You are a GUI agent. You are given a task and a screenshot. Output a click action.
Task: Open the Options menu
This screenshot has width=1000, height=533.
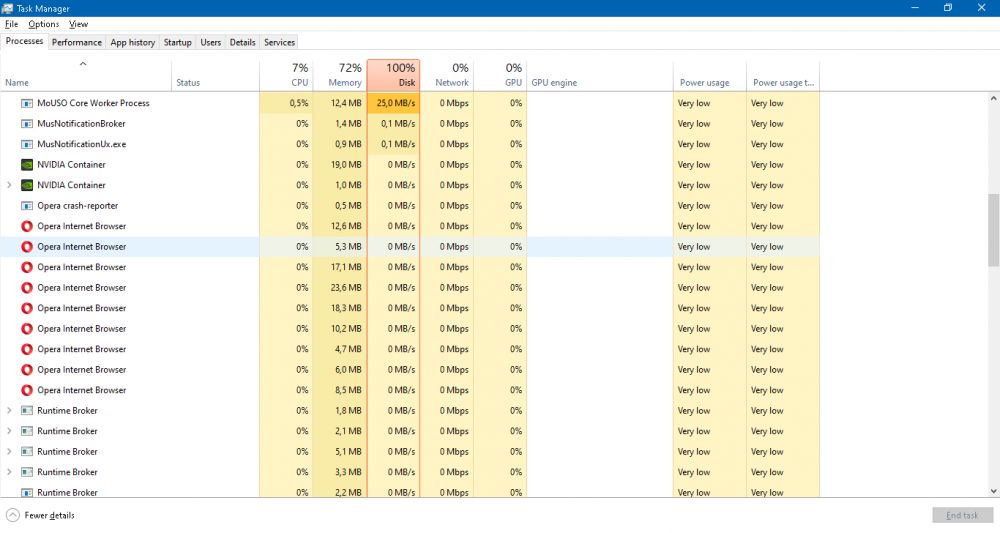(x=43, y=24)
